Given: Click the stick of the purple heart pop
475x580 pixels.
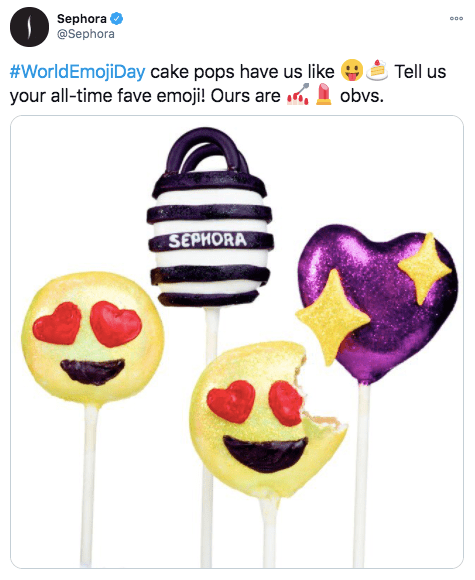Looking at the screenshot, I should coord(360,475).
